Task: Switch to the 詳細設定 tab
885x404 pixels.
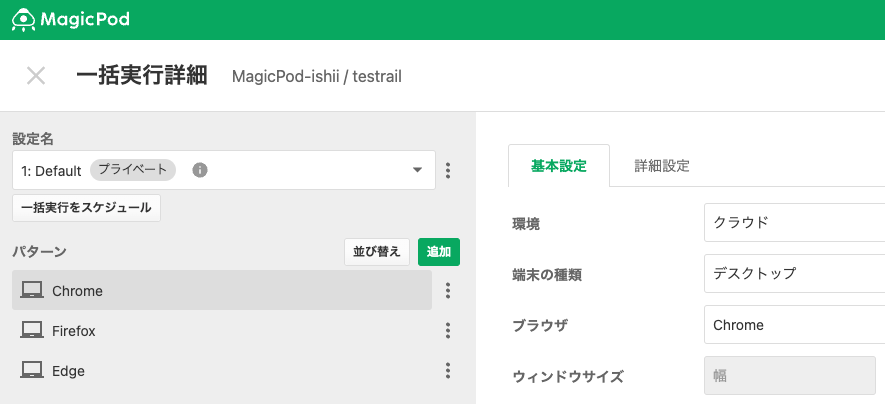Action: tap(662, 166)
